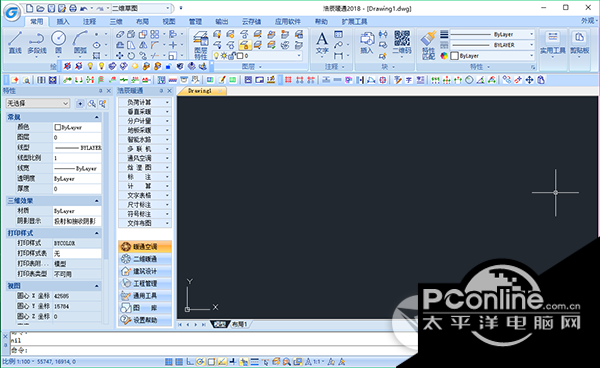Toggle object snap in status bar
The width and height of the screenshot is (600, 368).
[211, 361]
